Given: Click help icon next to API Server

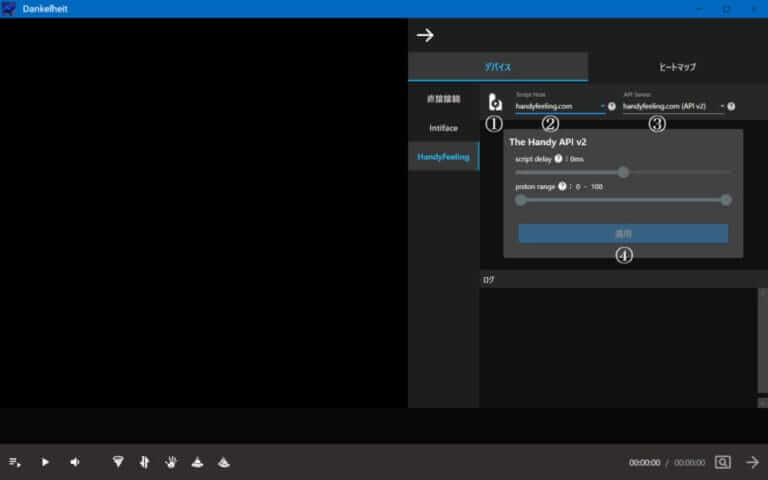Looking at the screenshot, I should pos(731,106).
